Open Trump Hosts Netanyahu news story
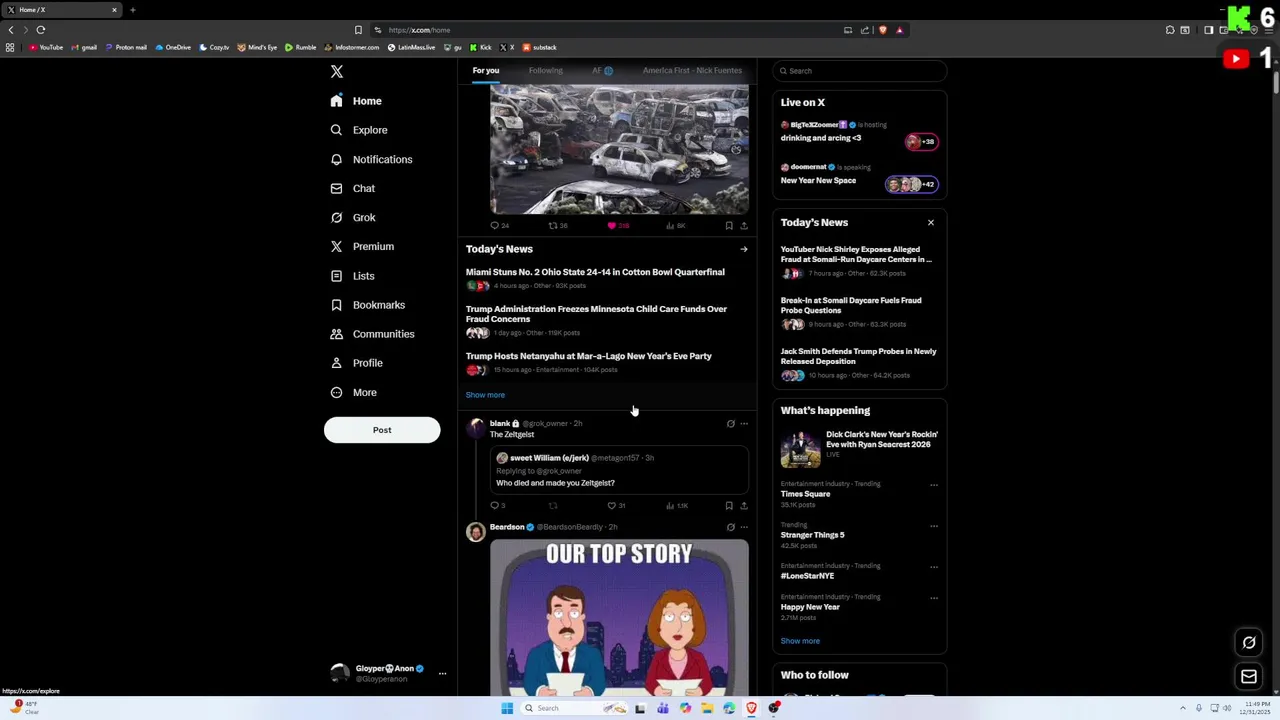The height and width of the screenshot is (720, 1280). click(x=589, y=356)
